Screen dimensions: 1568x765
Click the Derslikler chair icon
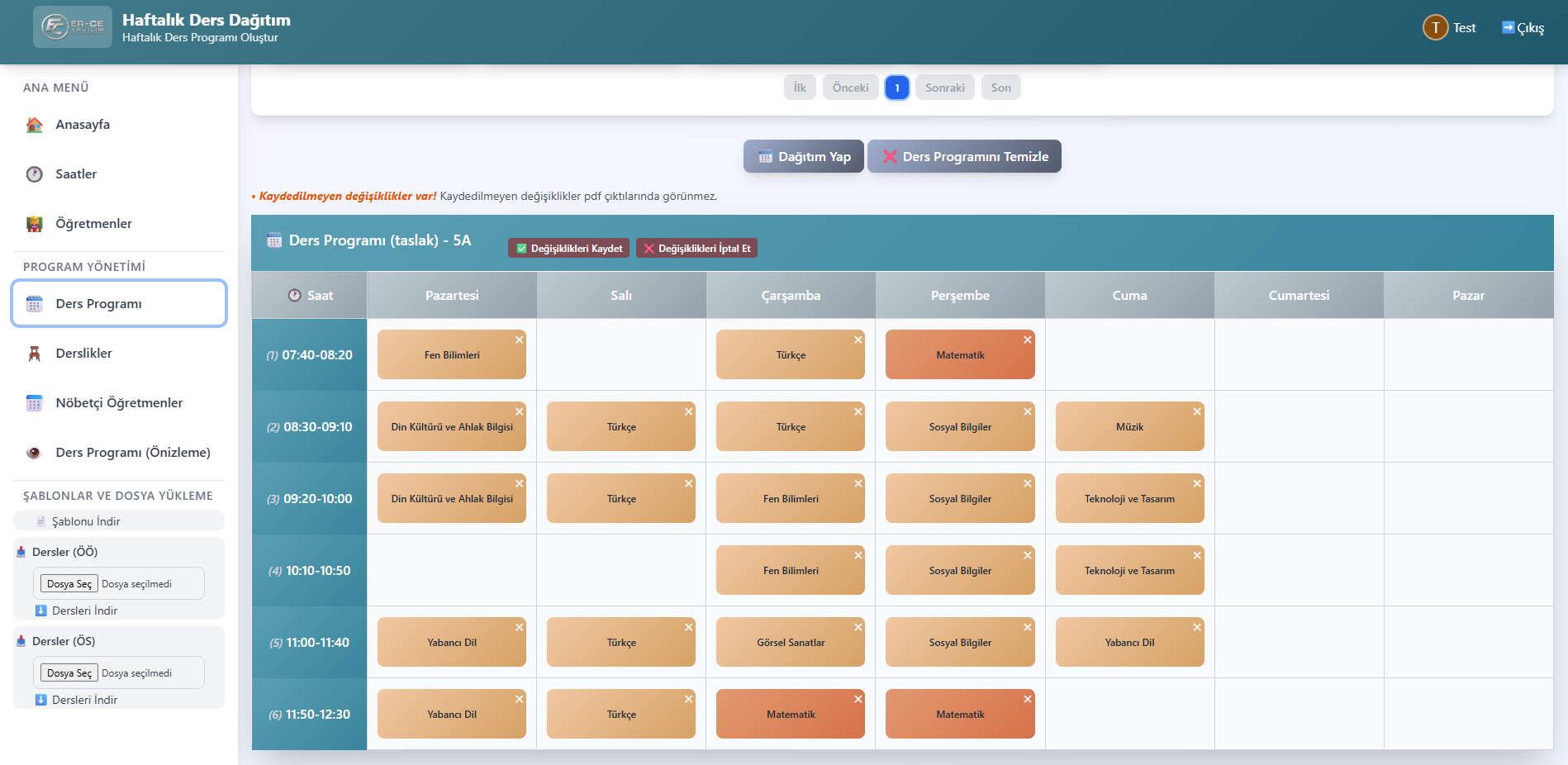click(x=35, y=354)
